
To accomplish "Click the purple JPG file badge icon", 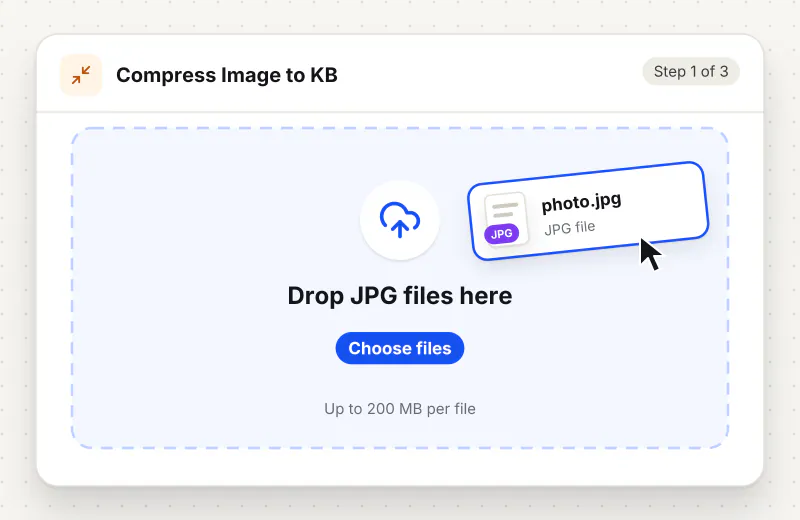I will pos(502,234).
